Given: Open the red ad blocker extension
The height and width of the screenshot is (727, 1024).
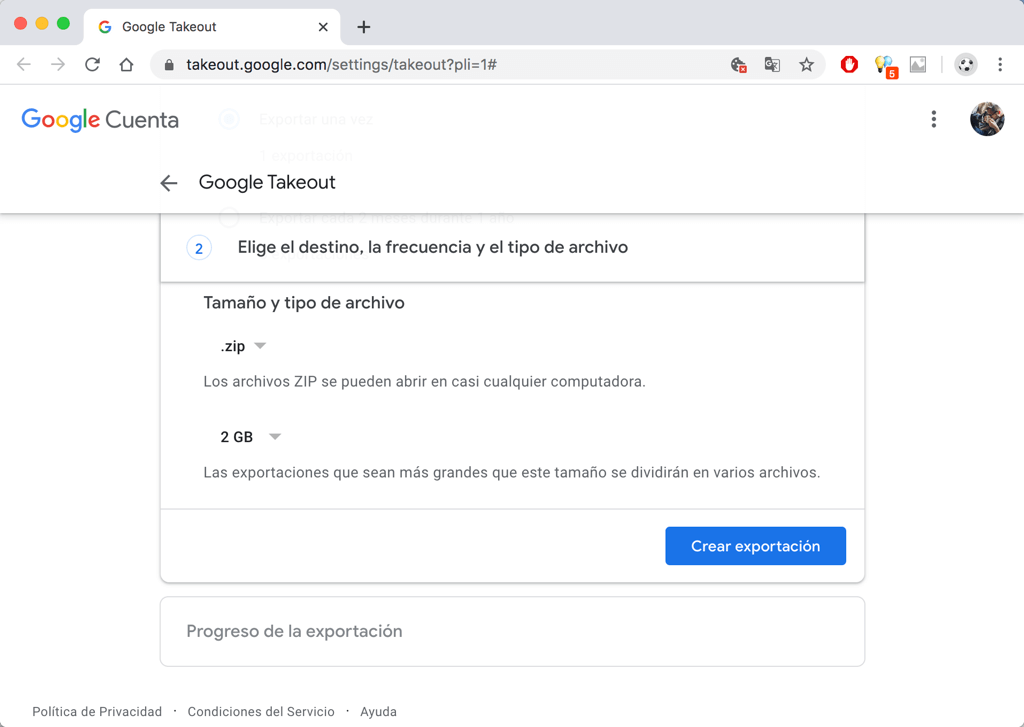Looking at the screenshot, I should (x=849, y=64).
